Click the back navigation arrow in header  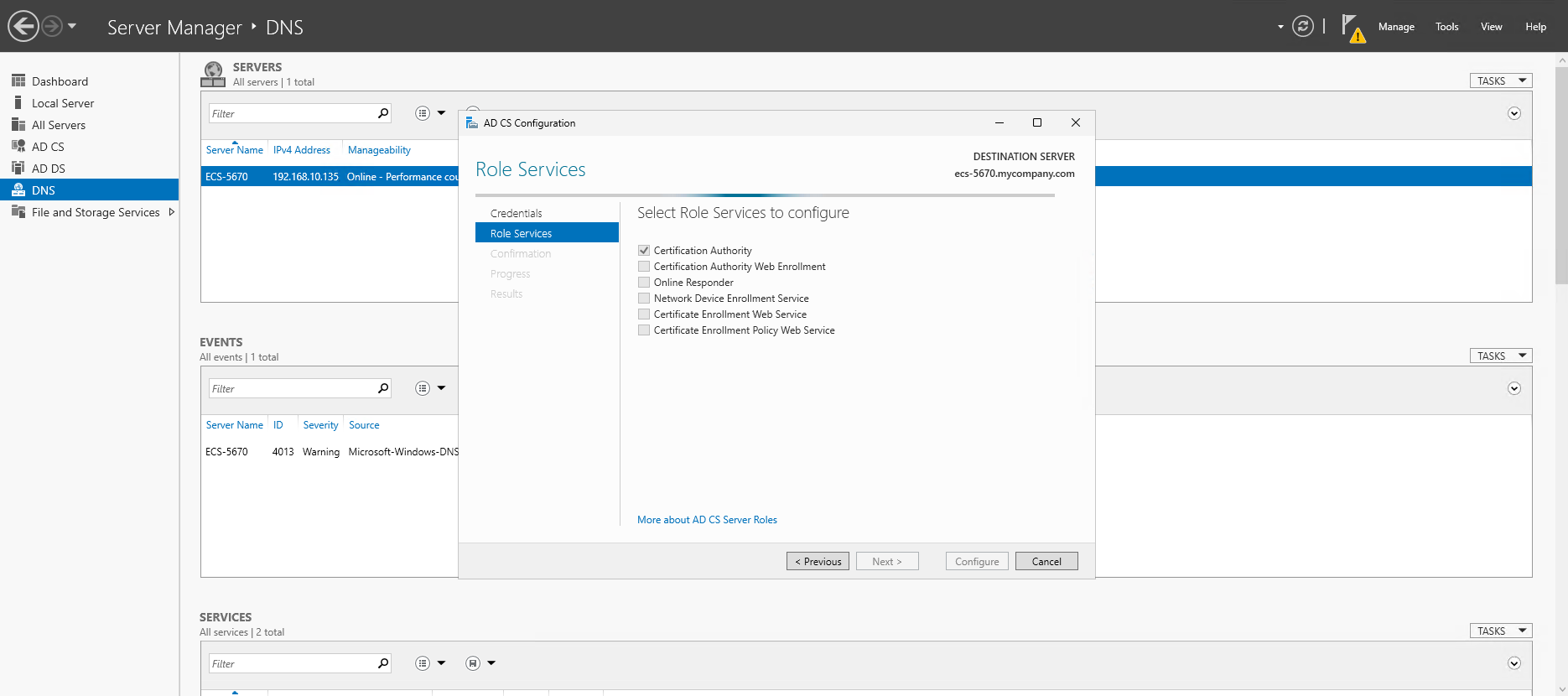pyautogui.click(x=23, y=26)
